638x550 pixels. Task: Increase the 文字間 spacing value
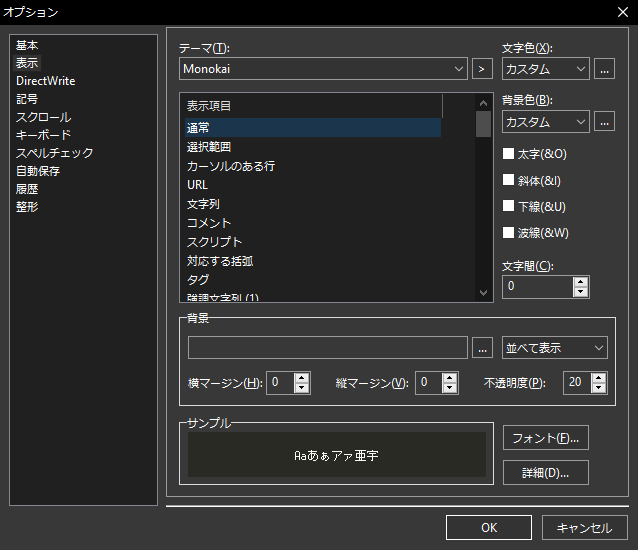tap(581, 281)
